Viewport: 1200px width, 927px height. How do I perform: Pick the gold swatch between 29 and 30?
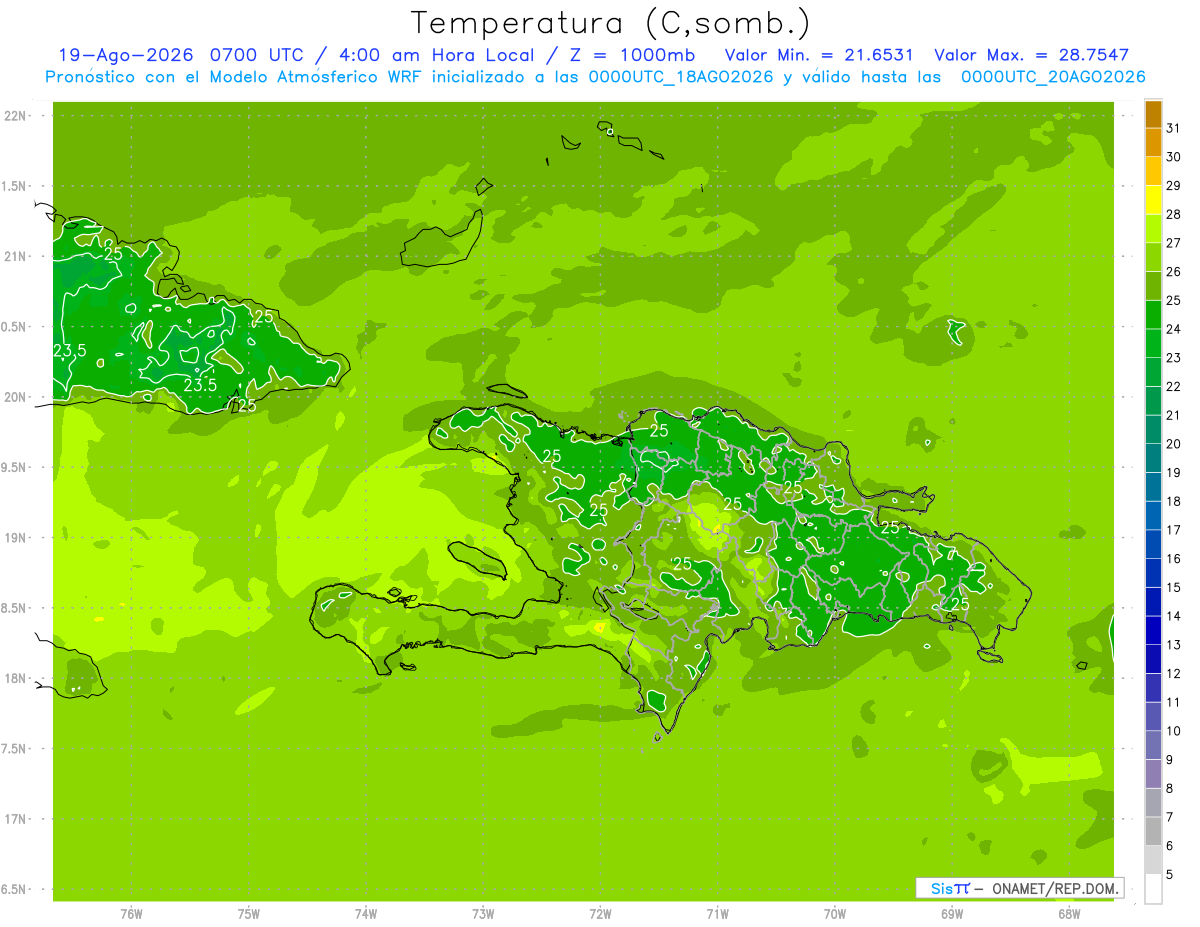pyautogui.click(x=1153, y=172)
